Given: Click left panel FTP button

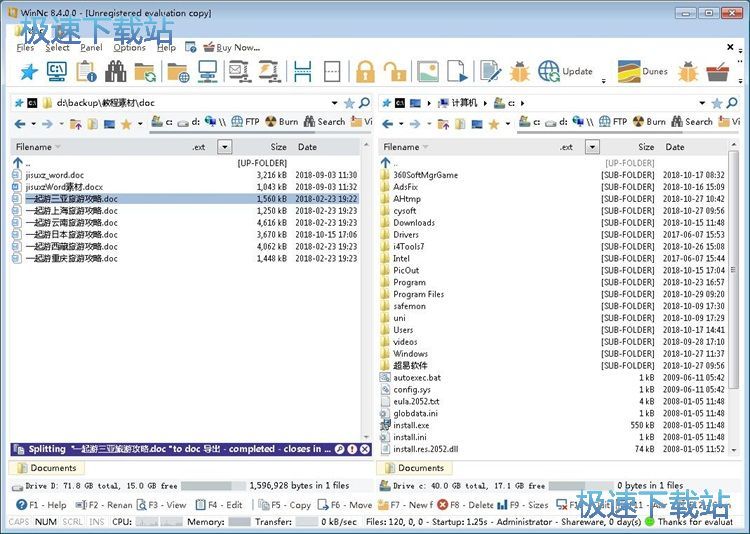Looking at the screenshot, I should [245, 122].
